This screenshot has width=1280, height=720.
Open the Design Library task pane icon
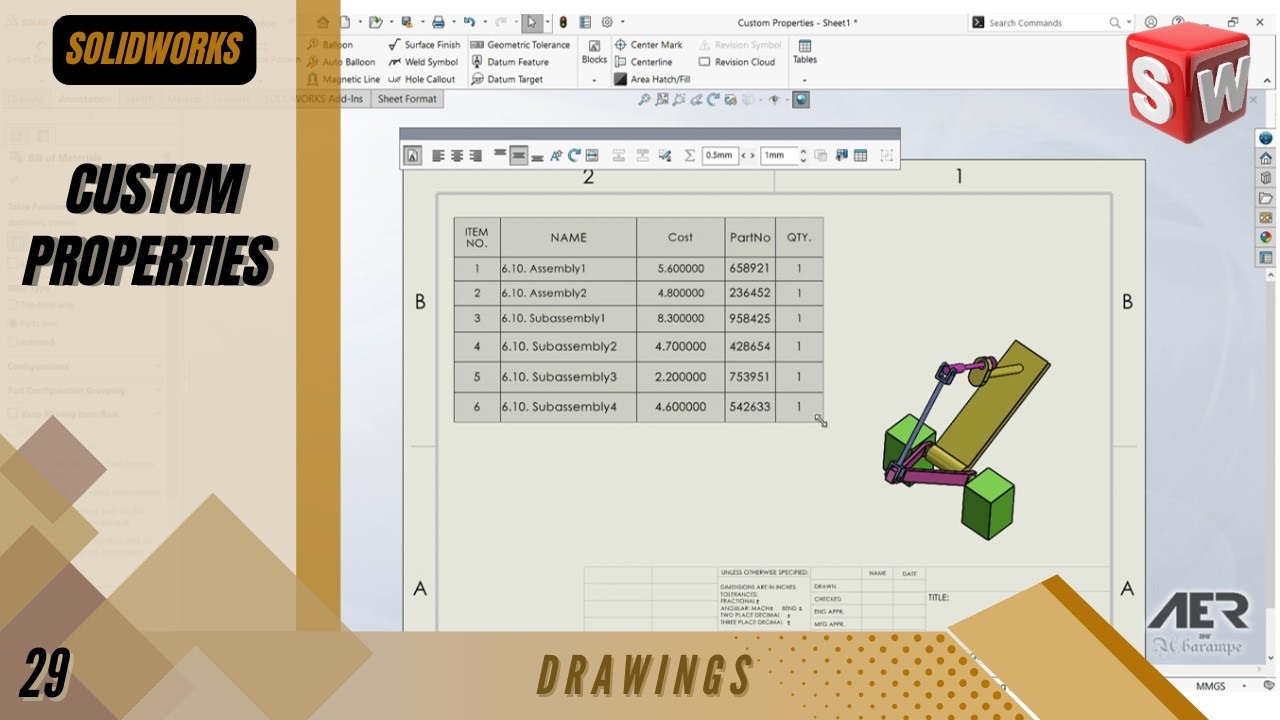point(1266,178)
